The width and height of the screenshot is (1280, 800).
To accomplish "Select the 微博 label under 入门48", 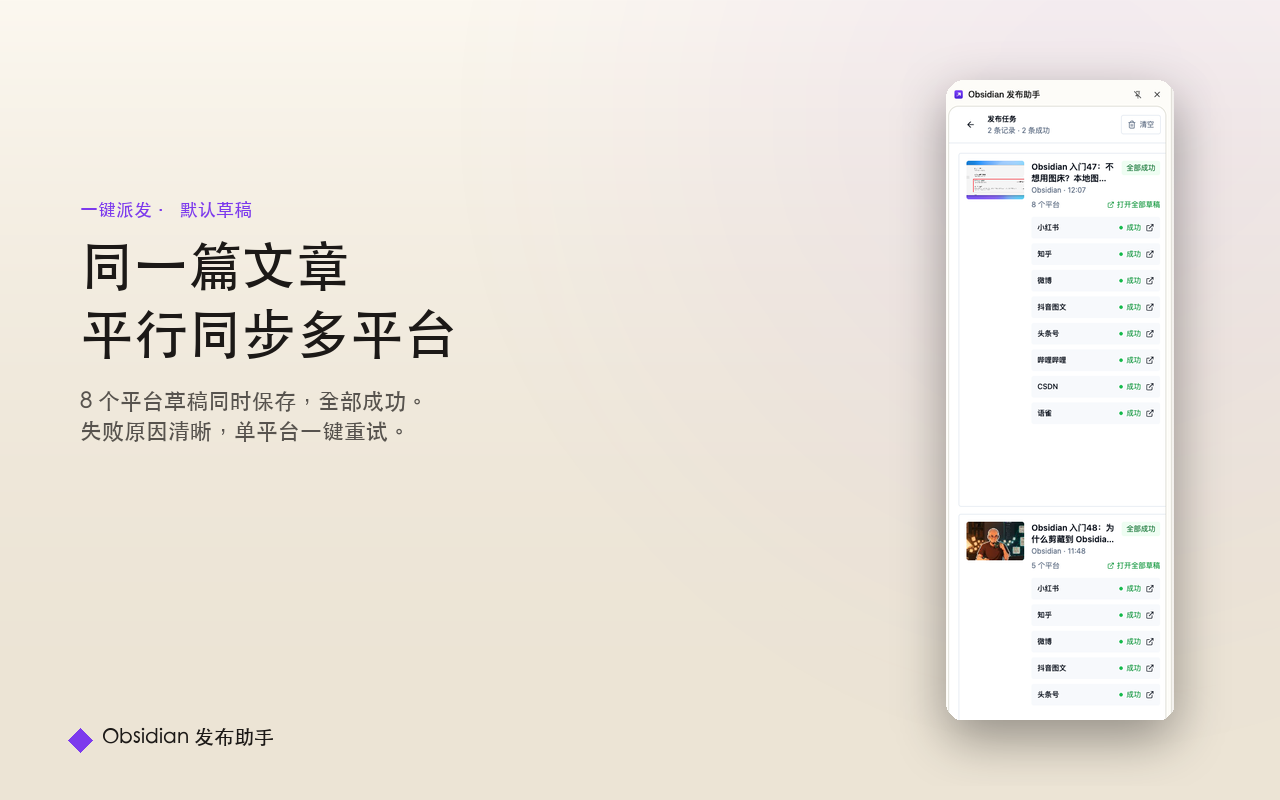I will click(x=1044, y=642).
